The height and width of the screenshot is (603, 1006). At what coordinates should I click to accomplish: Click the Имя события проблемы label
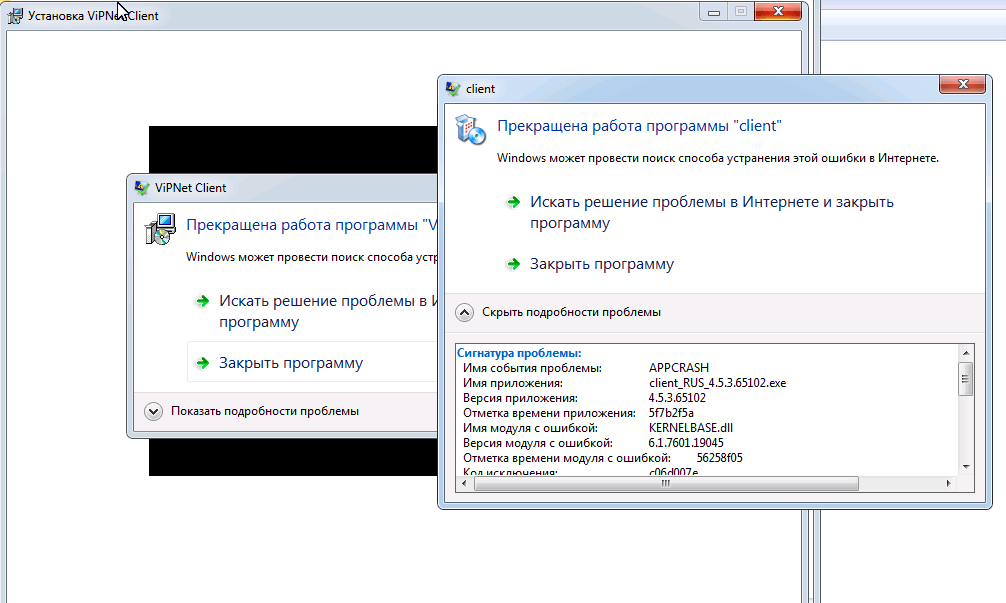(533, 368)
